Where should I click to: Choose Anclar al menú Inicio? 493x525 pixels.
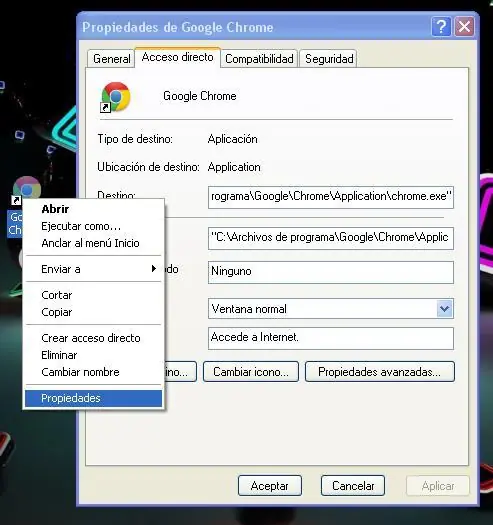tap(94, 243)
